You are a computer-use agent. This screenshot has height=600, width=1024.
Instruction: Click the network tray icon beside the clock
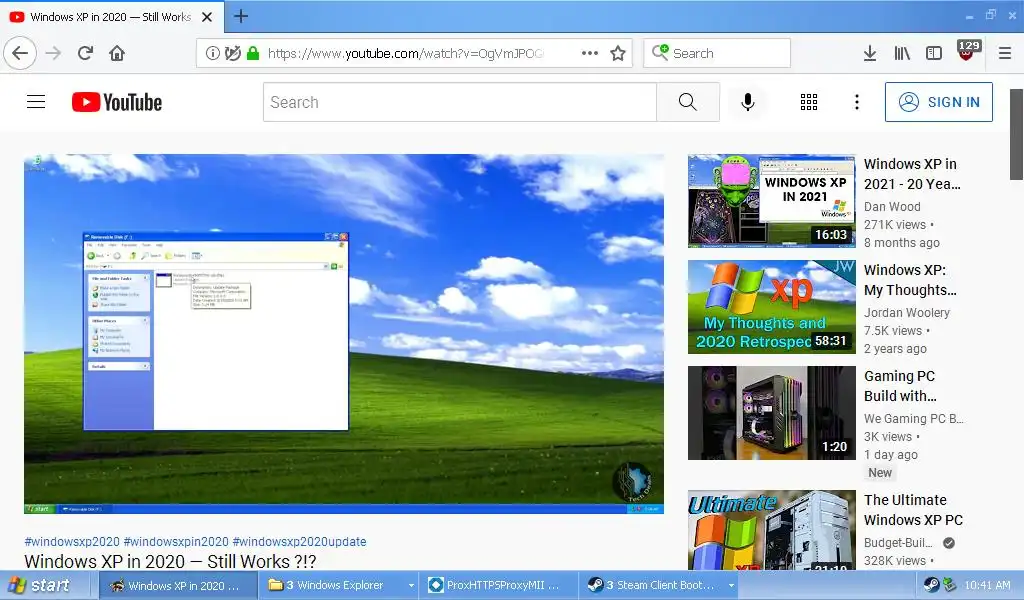(949, 585)
